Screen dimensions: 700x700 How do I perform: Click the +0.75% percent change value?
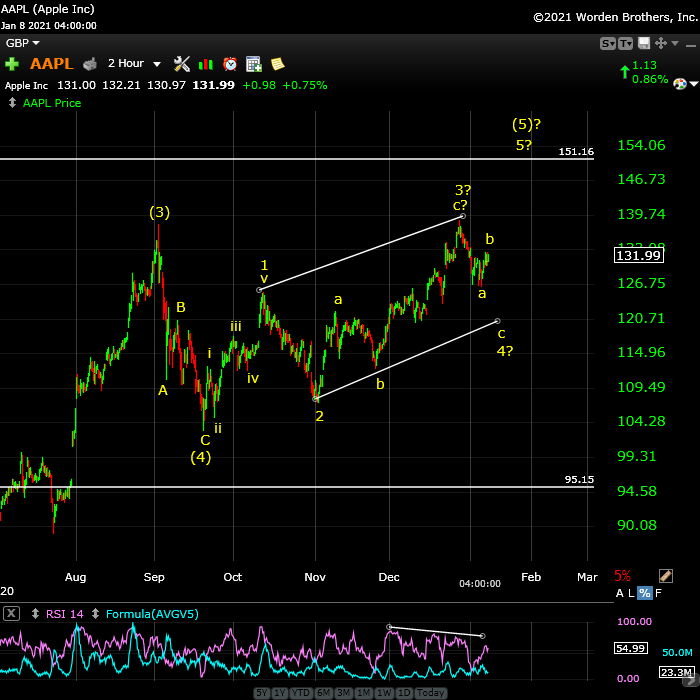(305, 85)
